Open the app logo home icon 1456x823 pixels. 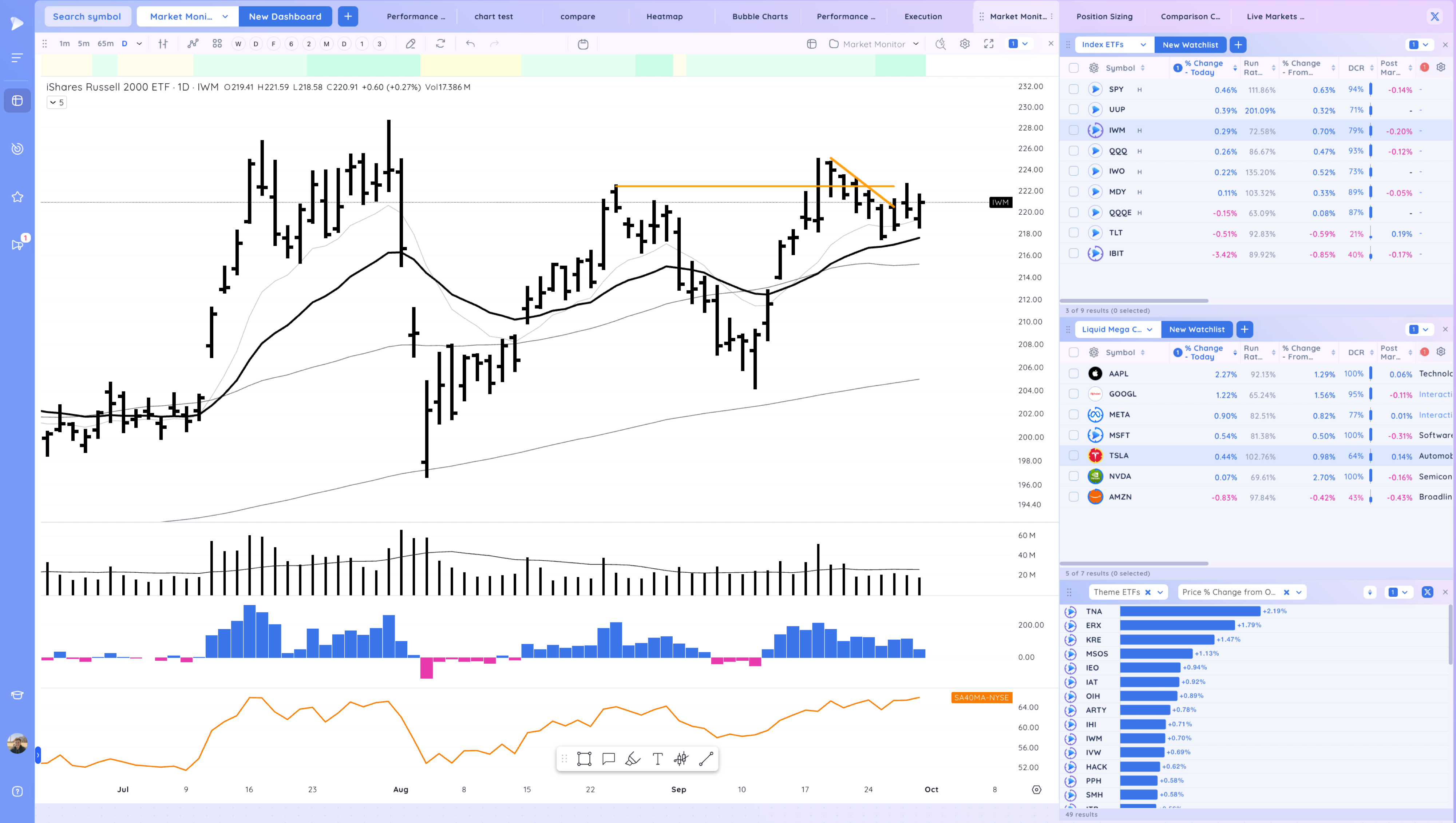[x=17, y=23]
